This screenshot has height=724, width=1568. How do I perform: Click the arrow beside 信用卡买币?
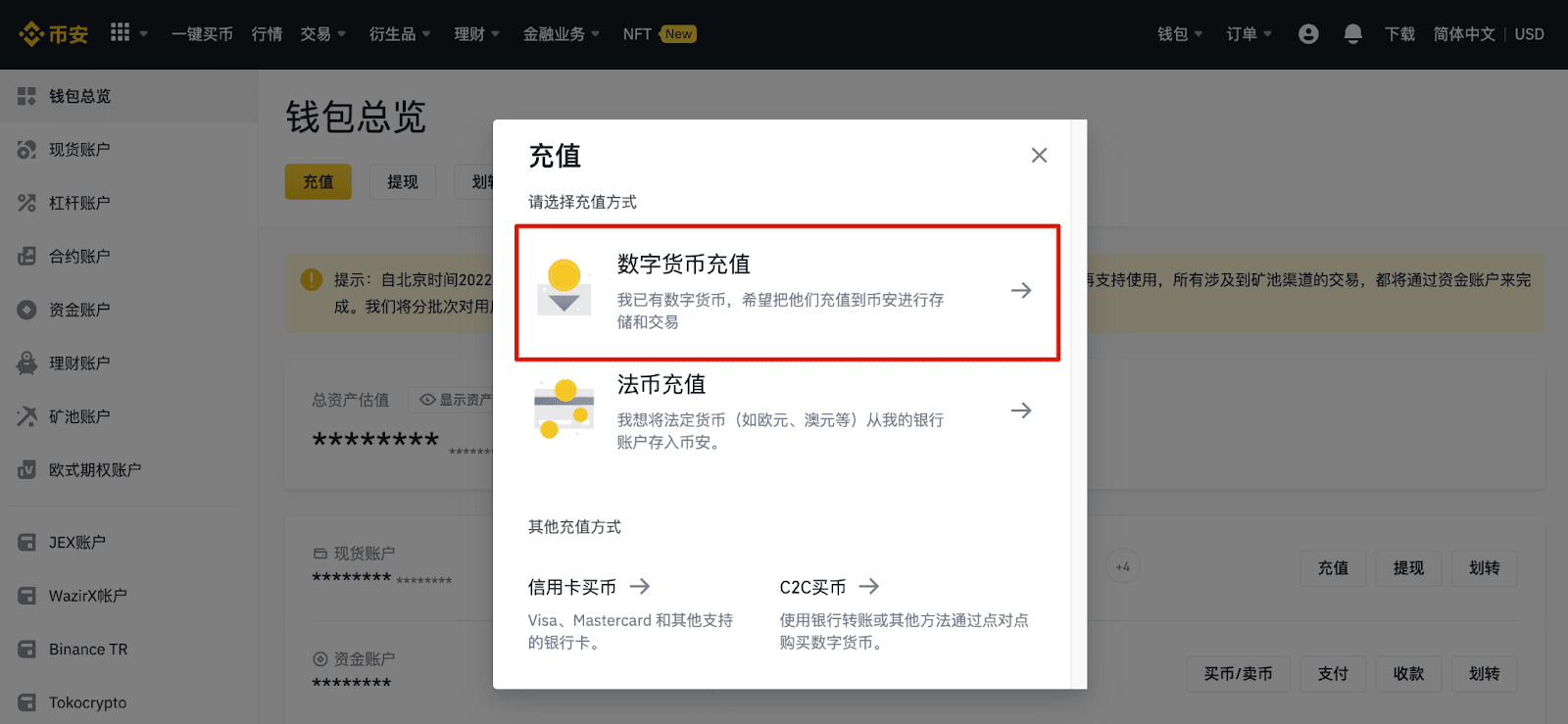640,586
